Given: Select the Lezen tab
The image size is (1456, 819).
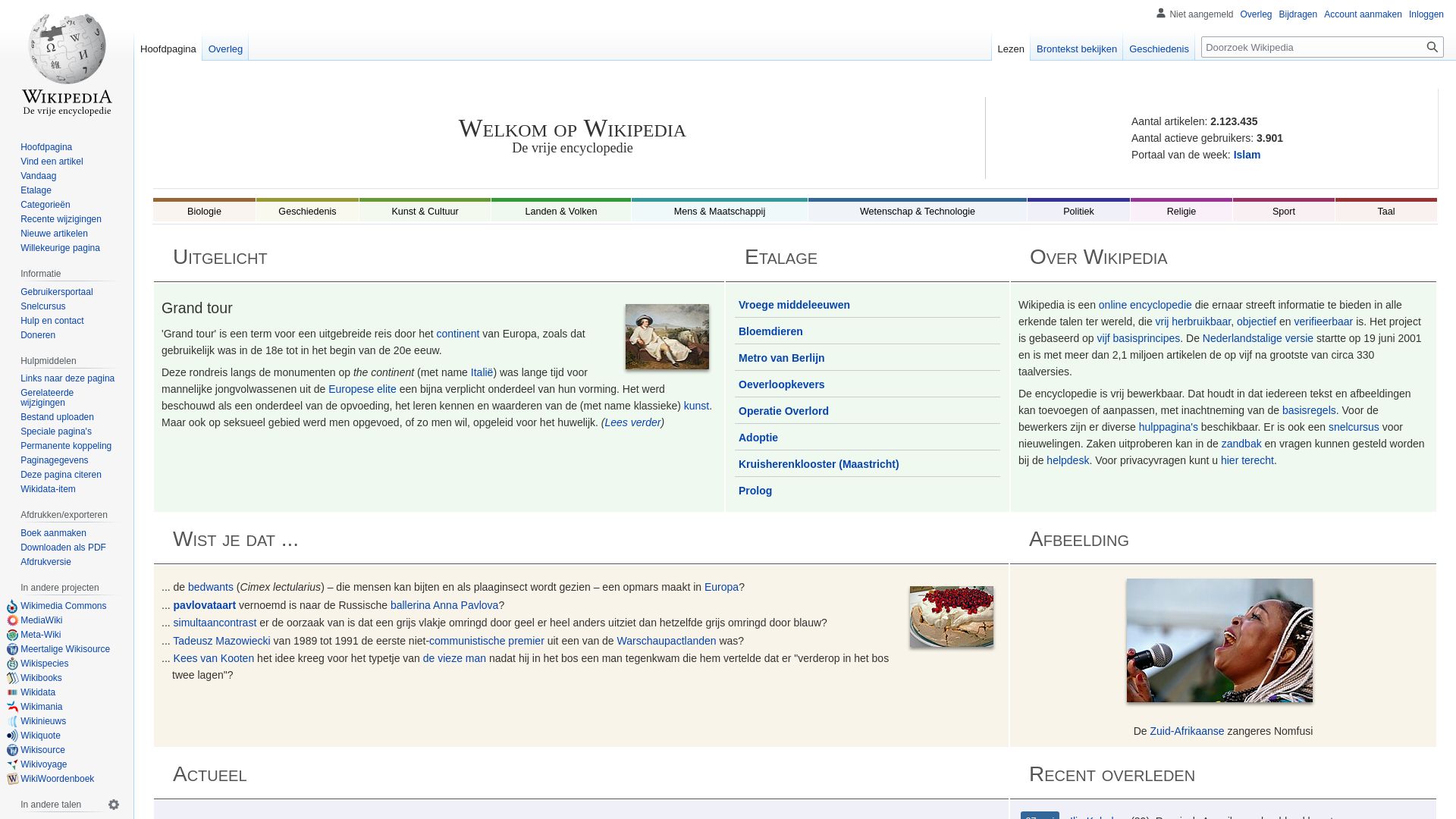Looking at the screenshot, I should pyautogui.click(x=1011, y=49).
